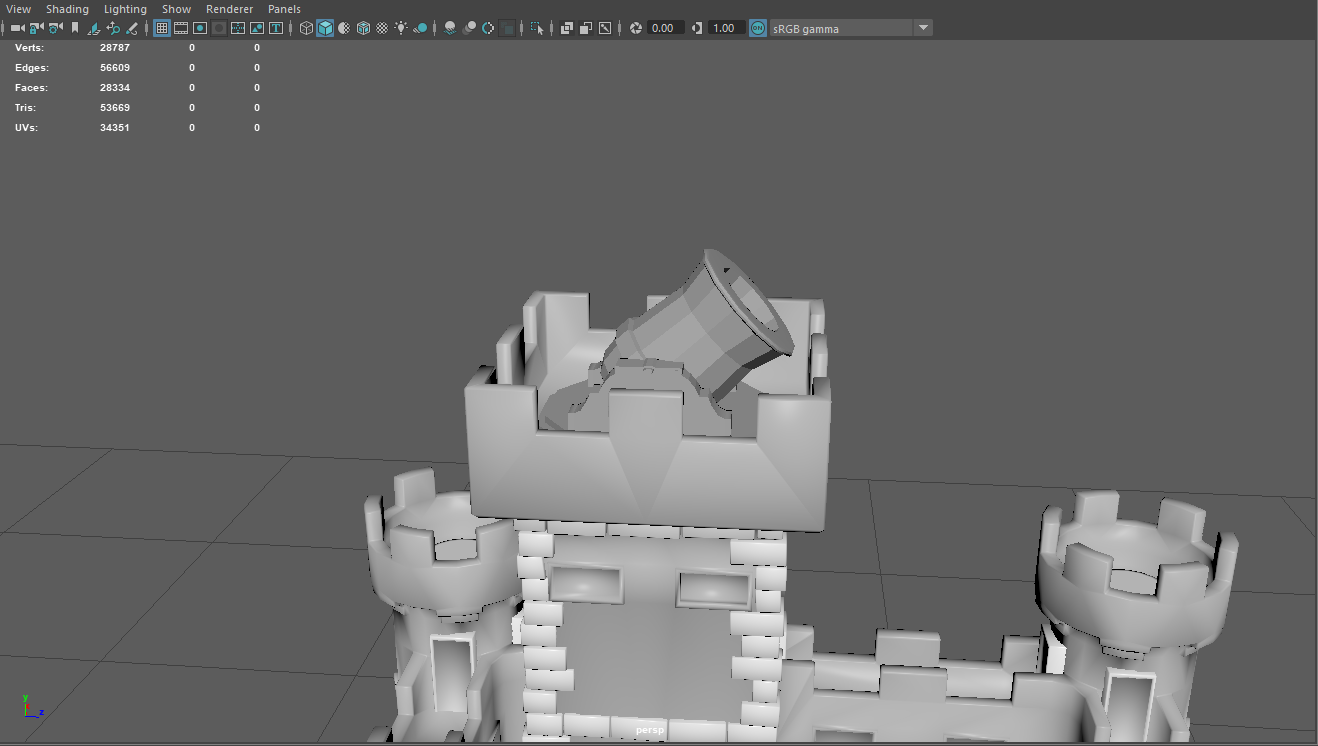Click the Textured display icon

click(382, 28)
